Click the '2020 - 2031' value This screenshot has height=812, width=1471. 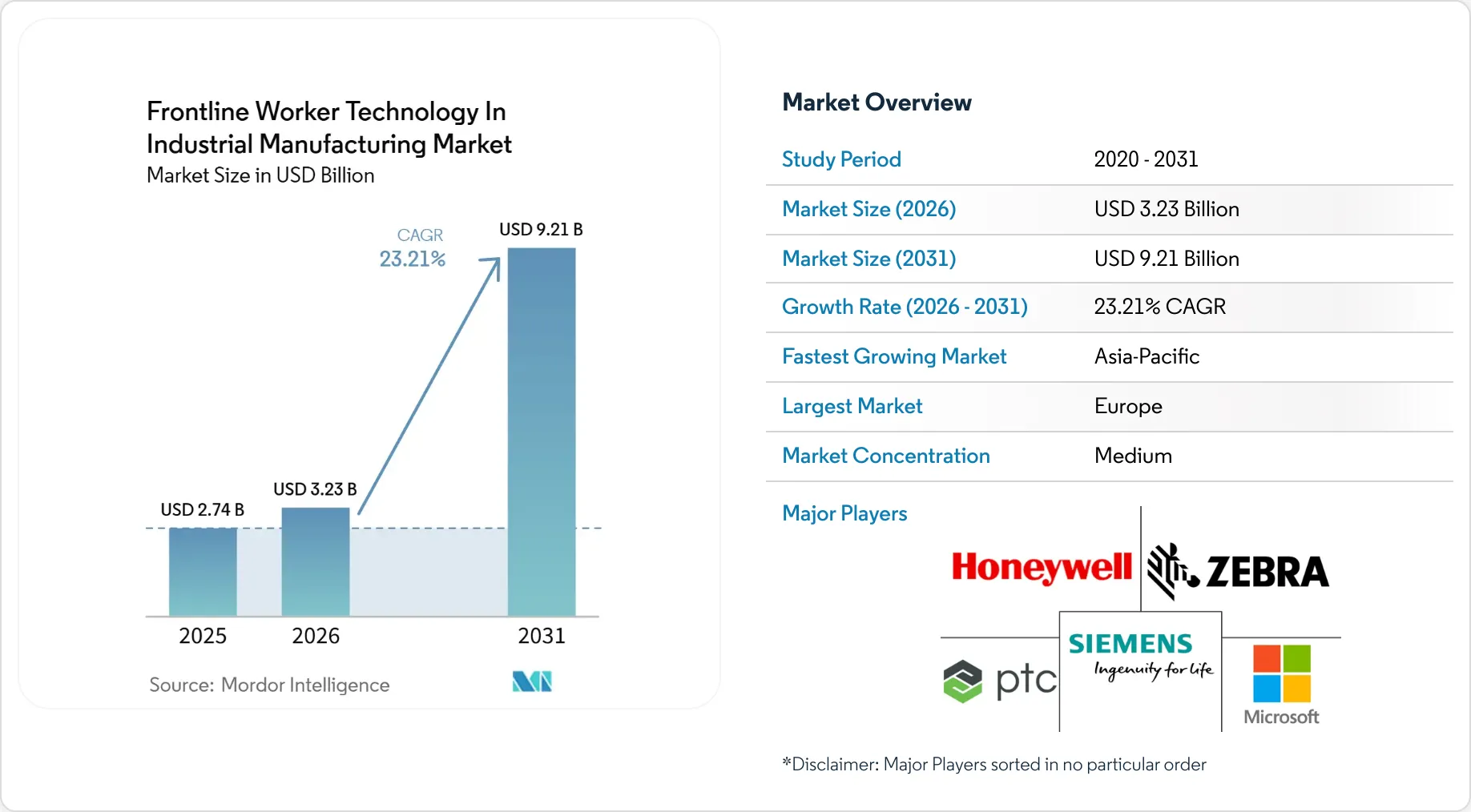(x=1146, y=159)
